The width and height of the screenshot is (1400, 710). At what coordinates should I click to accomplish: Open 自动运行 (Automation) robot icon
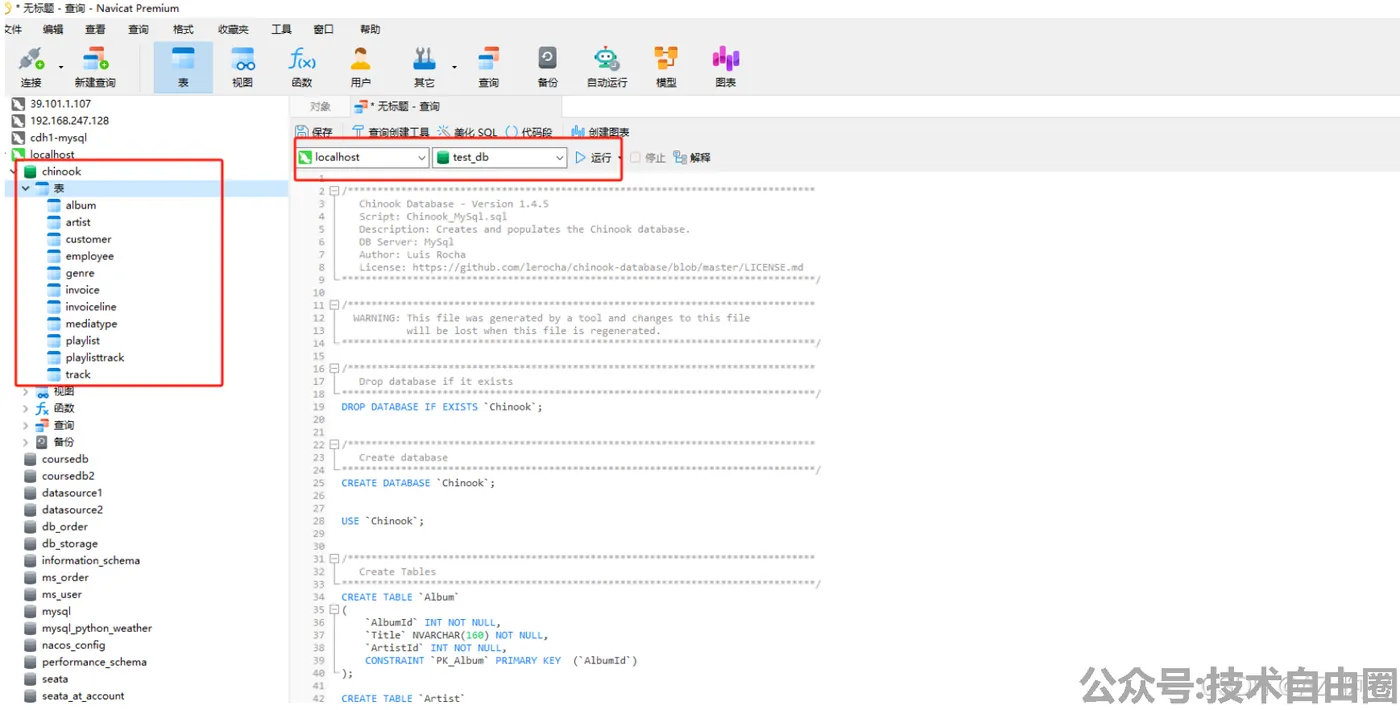[606, 67]
